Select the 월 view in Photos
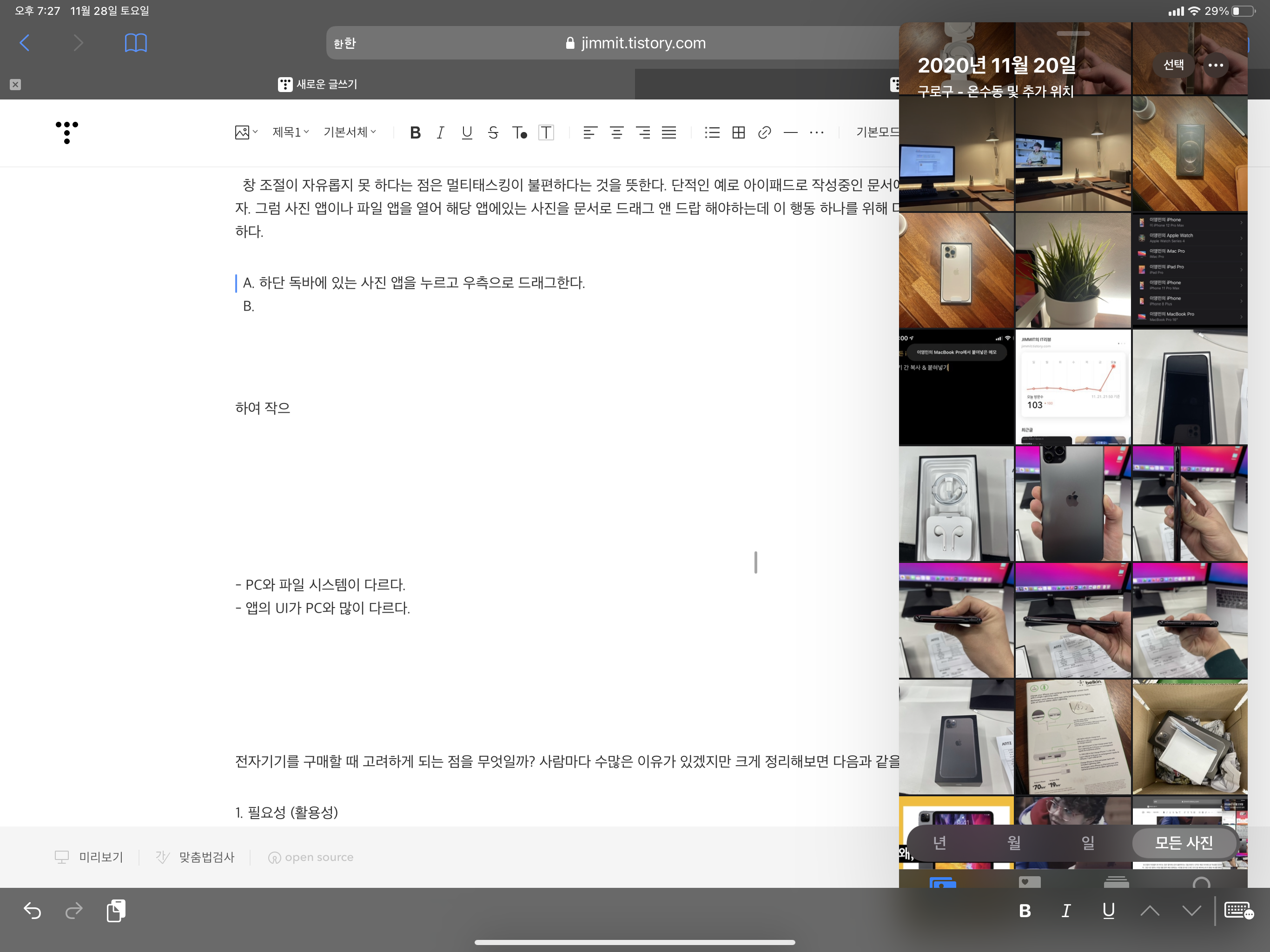The width and height of the screenshot is (1270, 952). tap(1014, 843)
